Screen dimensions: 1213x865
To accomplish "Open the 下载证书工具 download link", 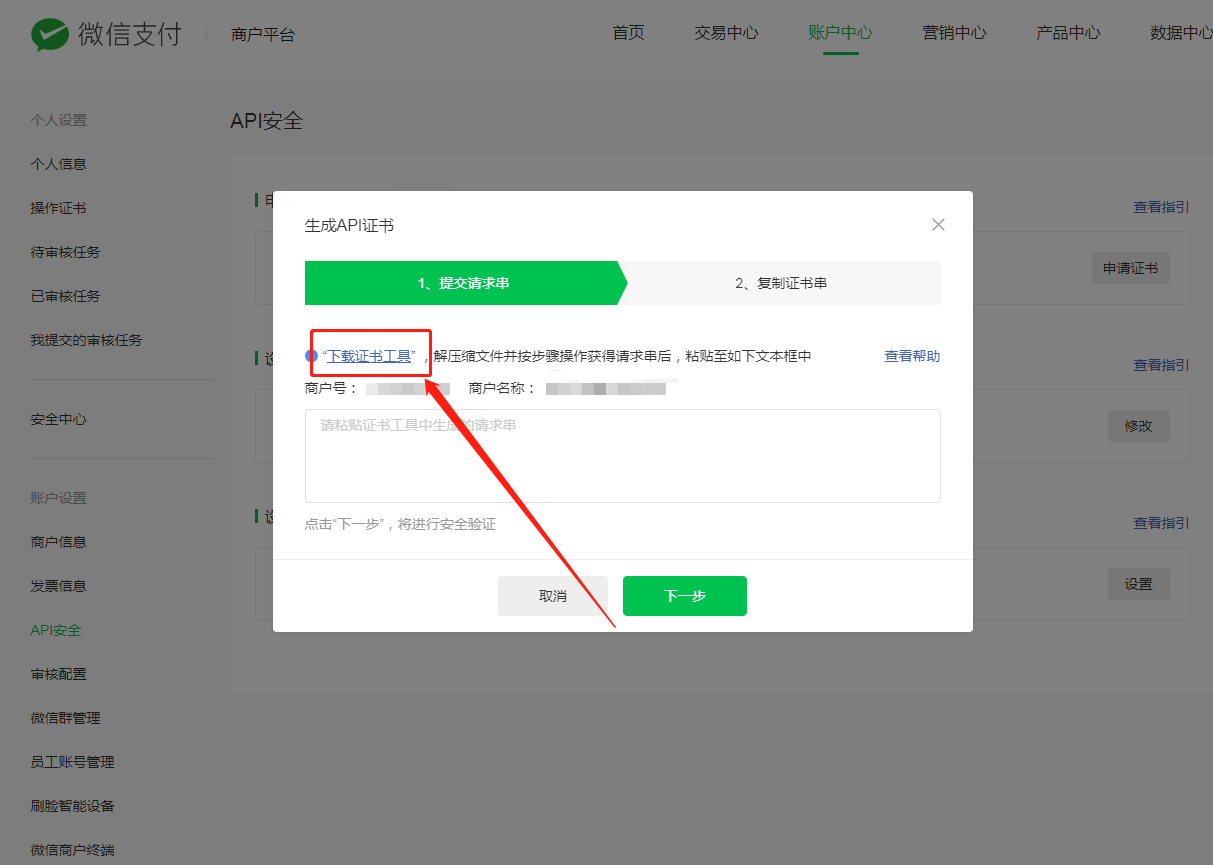I will (369, 356).
